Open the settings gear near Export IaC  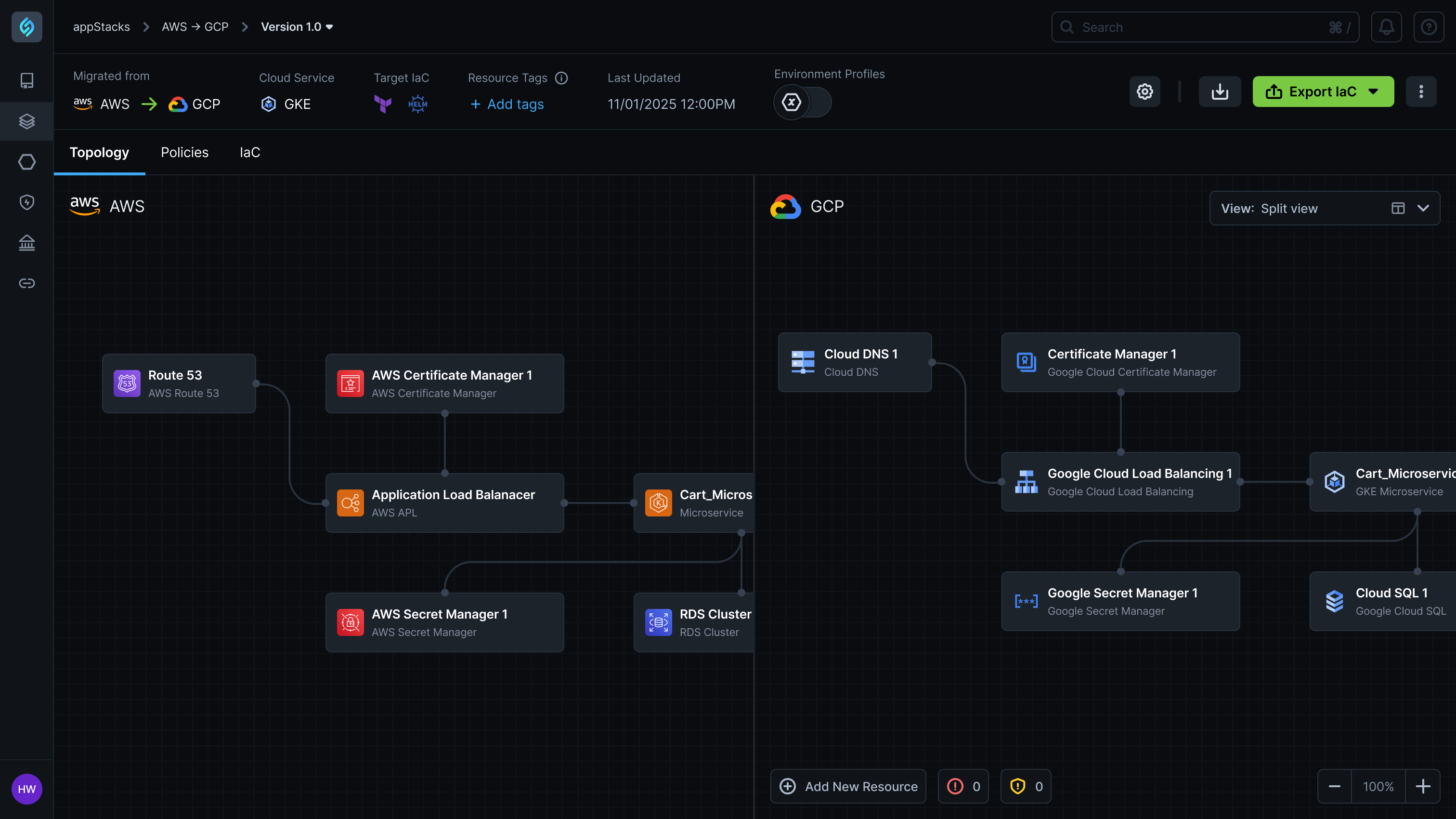tap(1144, 91)
